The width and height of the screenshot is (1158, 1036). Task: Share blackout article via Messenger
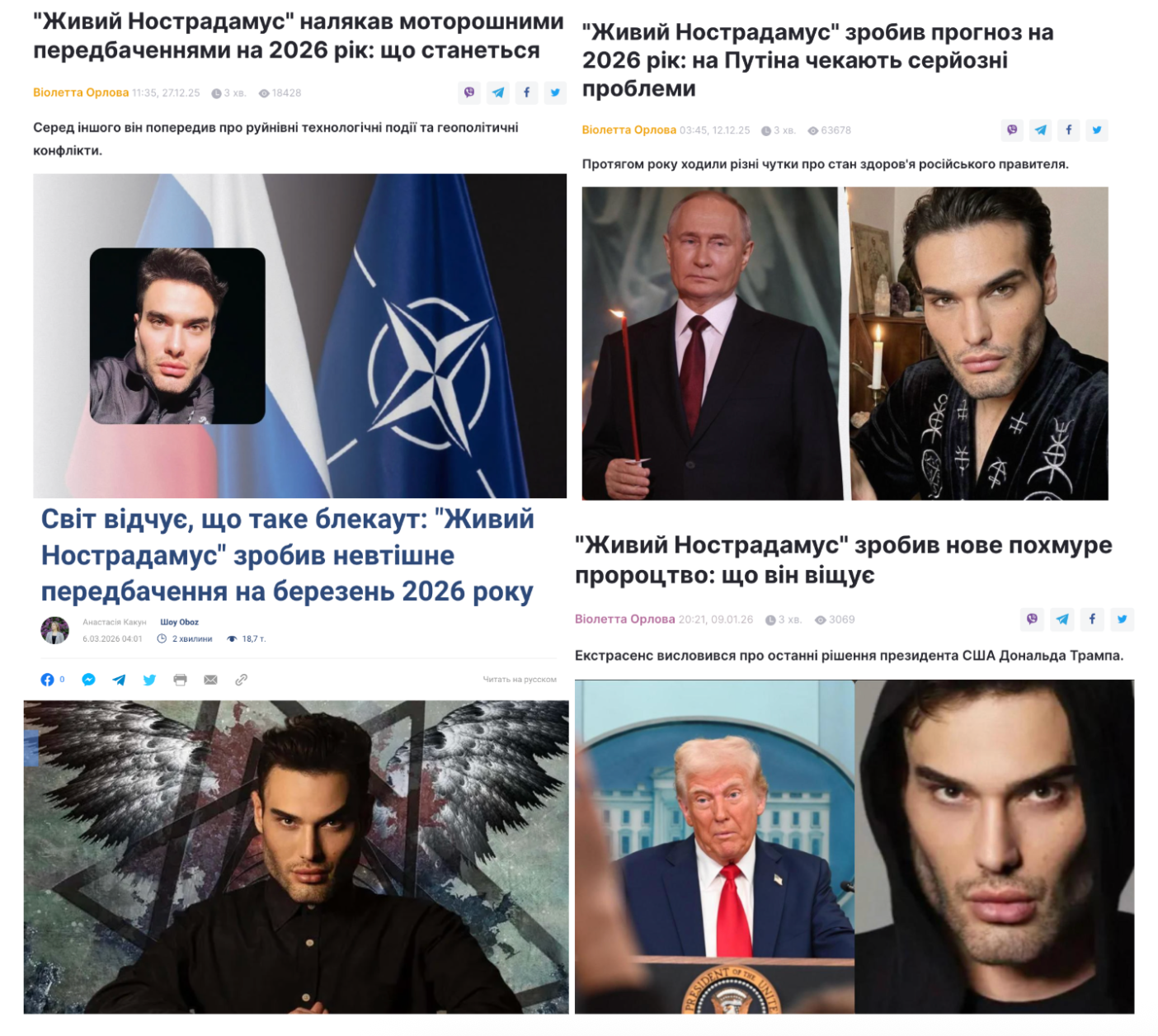coord(89,680)
